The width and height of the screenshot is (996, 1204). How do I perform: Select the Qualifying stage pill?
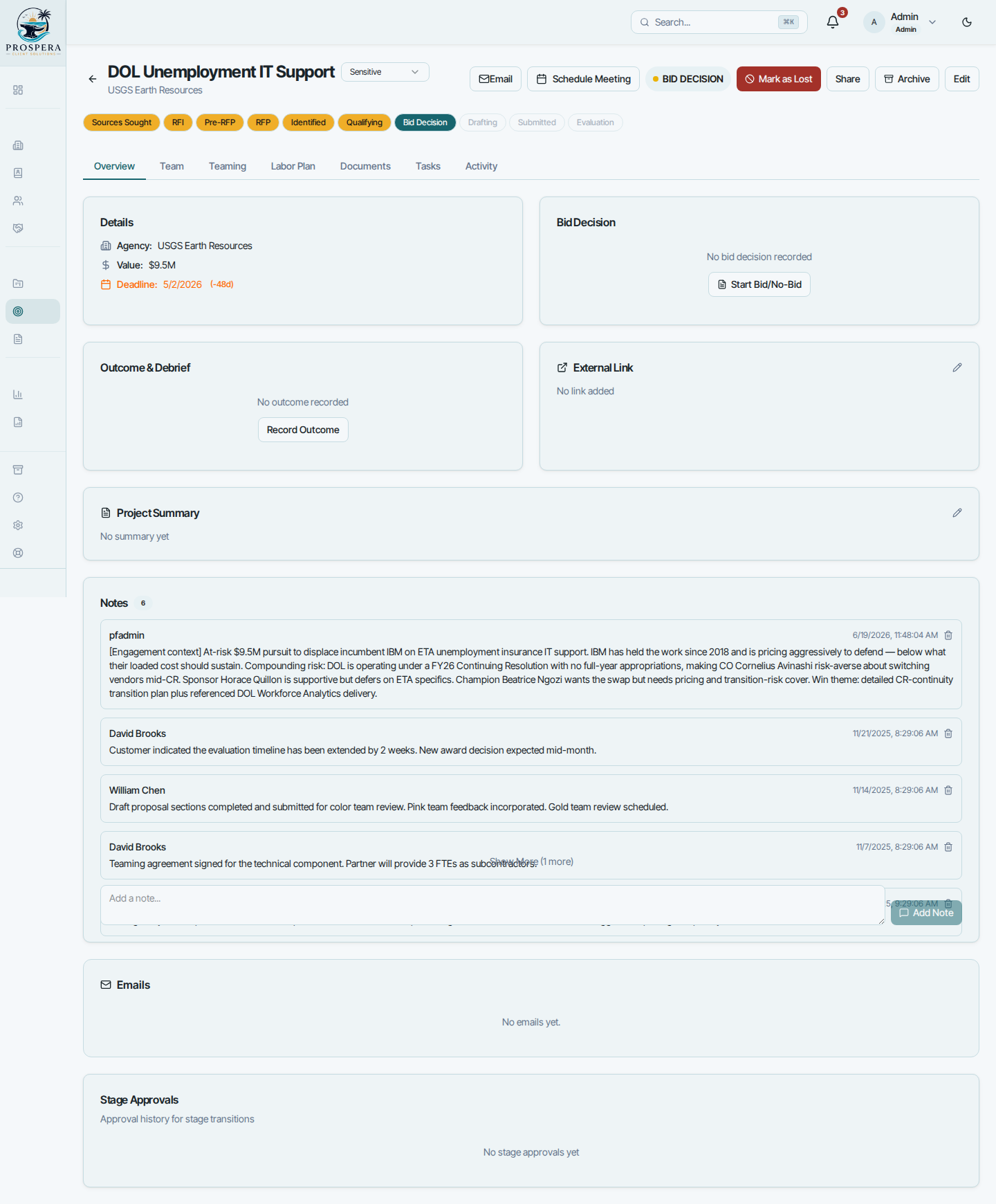coord(365,122)
